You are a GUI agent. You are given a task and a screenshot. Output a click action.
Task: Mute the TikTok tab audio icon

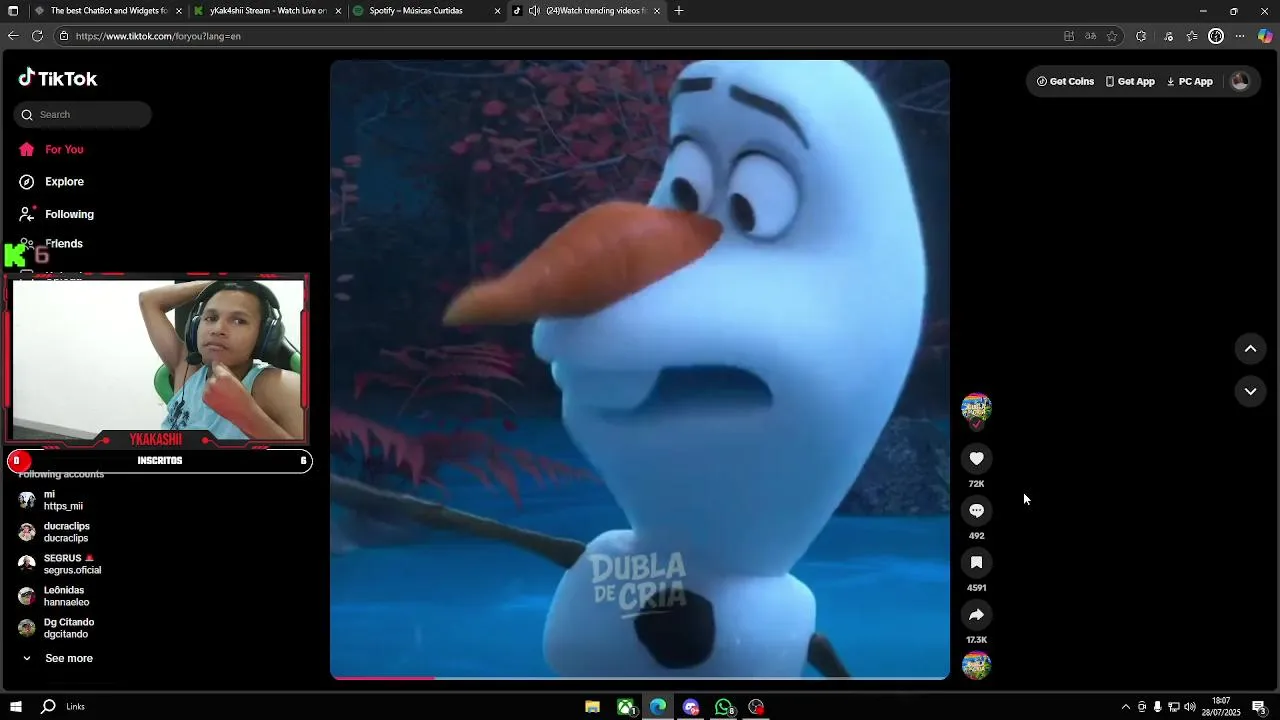[x=534, y=11]
